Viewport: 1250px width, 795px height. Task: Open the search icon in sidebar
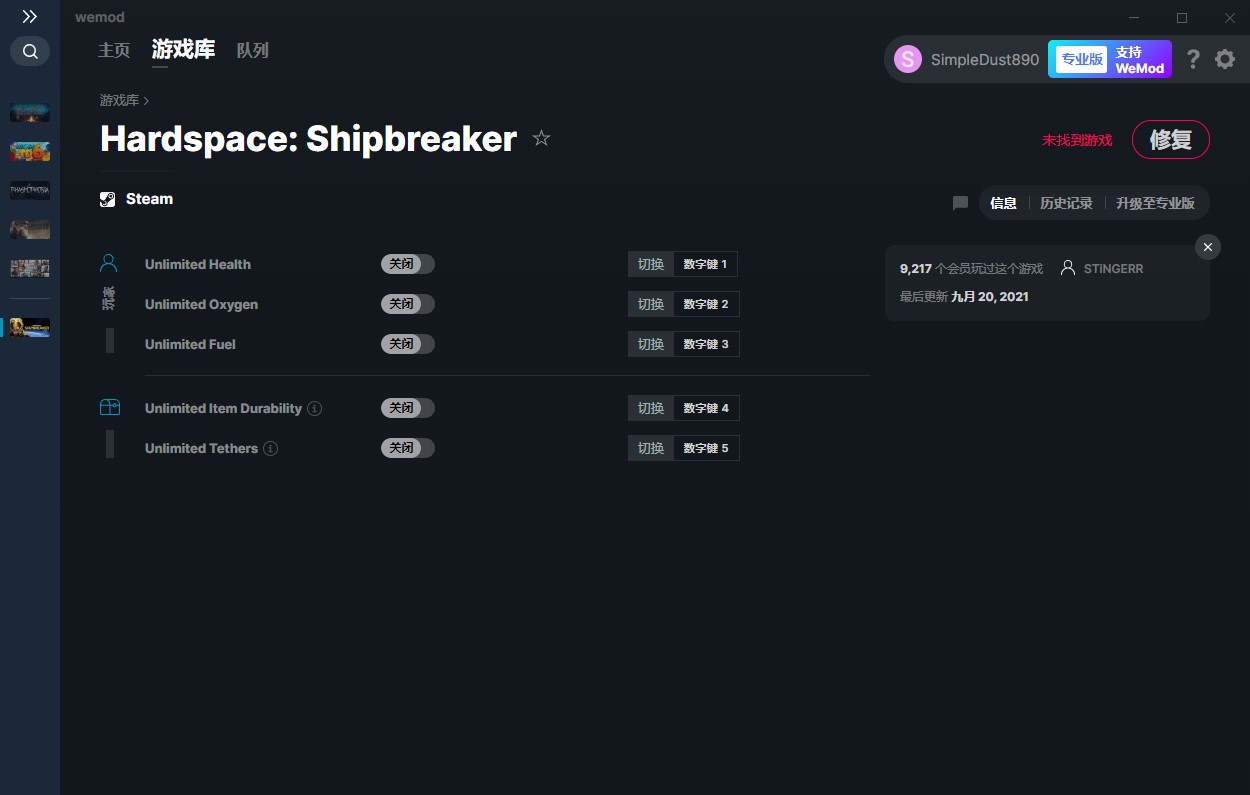click(30, 51)
